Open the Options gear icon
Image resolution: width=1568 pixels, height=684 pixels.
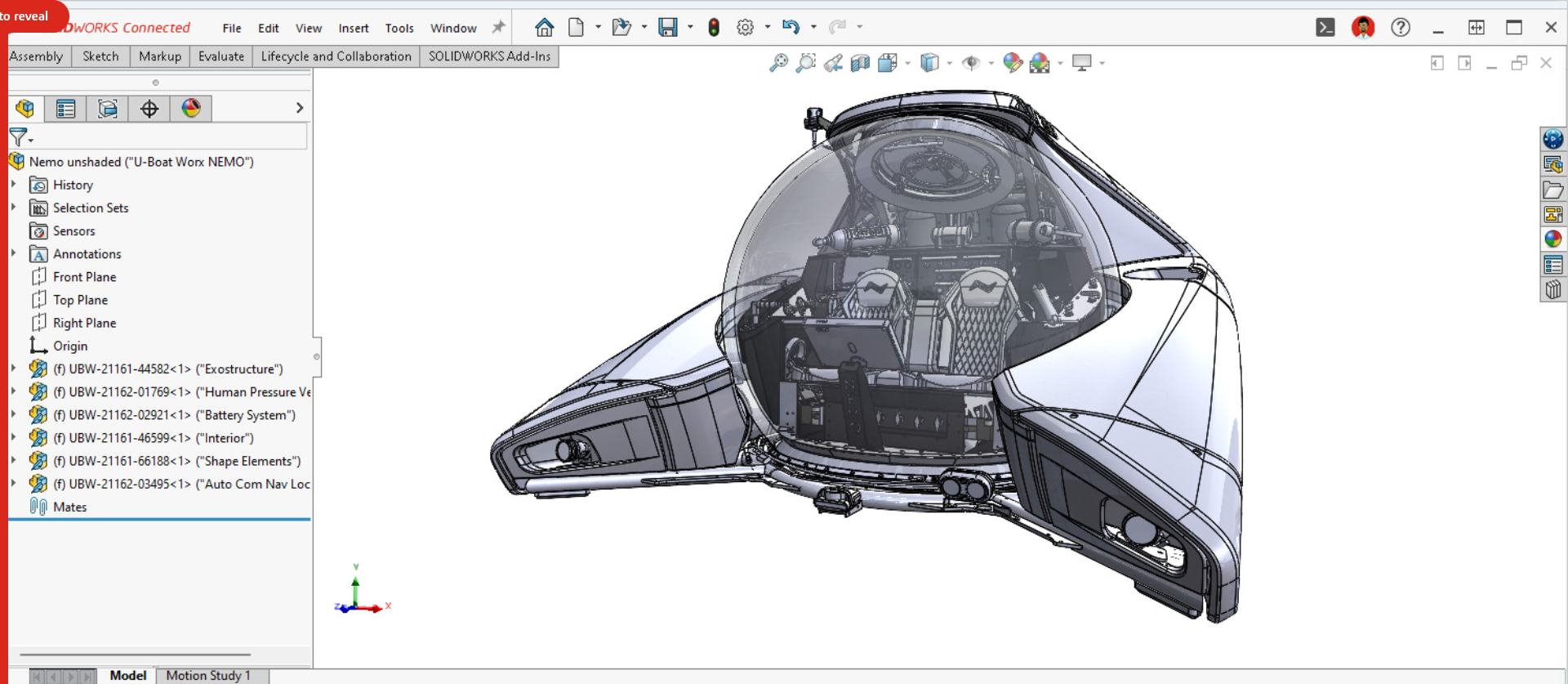pyautogui.click(x=745, y=28)
